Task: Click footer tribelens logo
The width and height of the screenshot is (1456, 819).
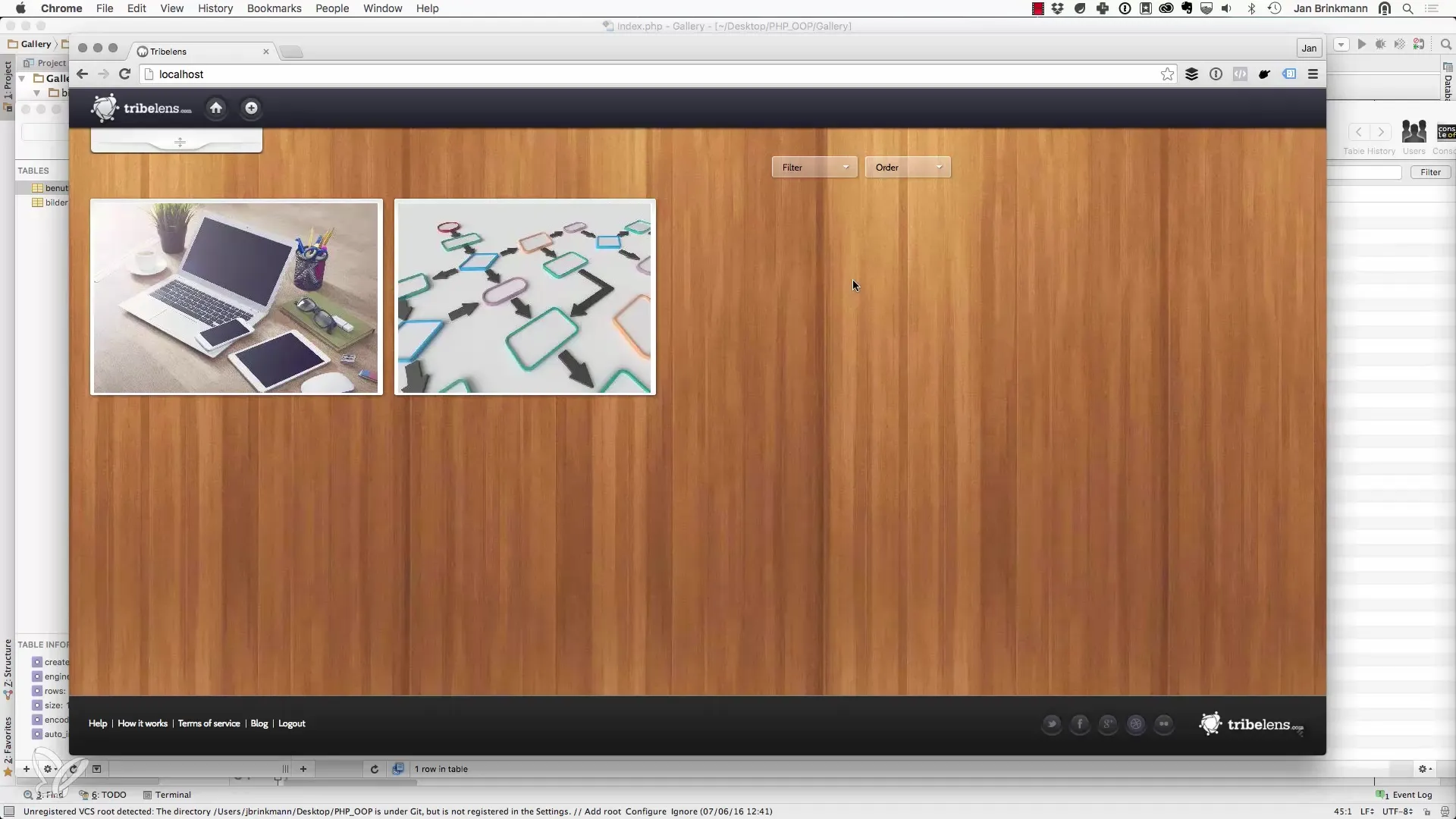Action: click(x=1251, y=724)
